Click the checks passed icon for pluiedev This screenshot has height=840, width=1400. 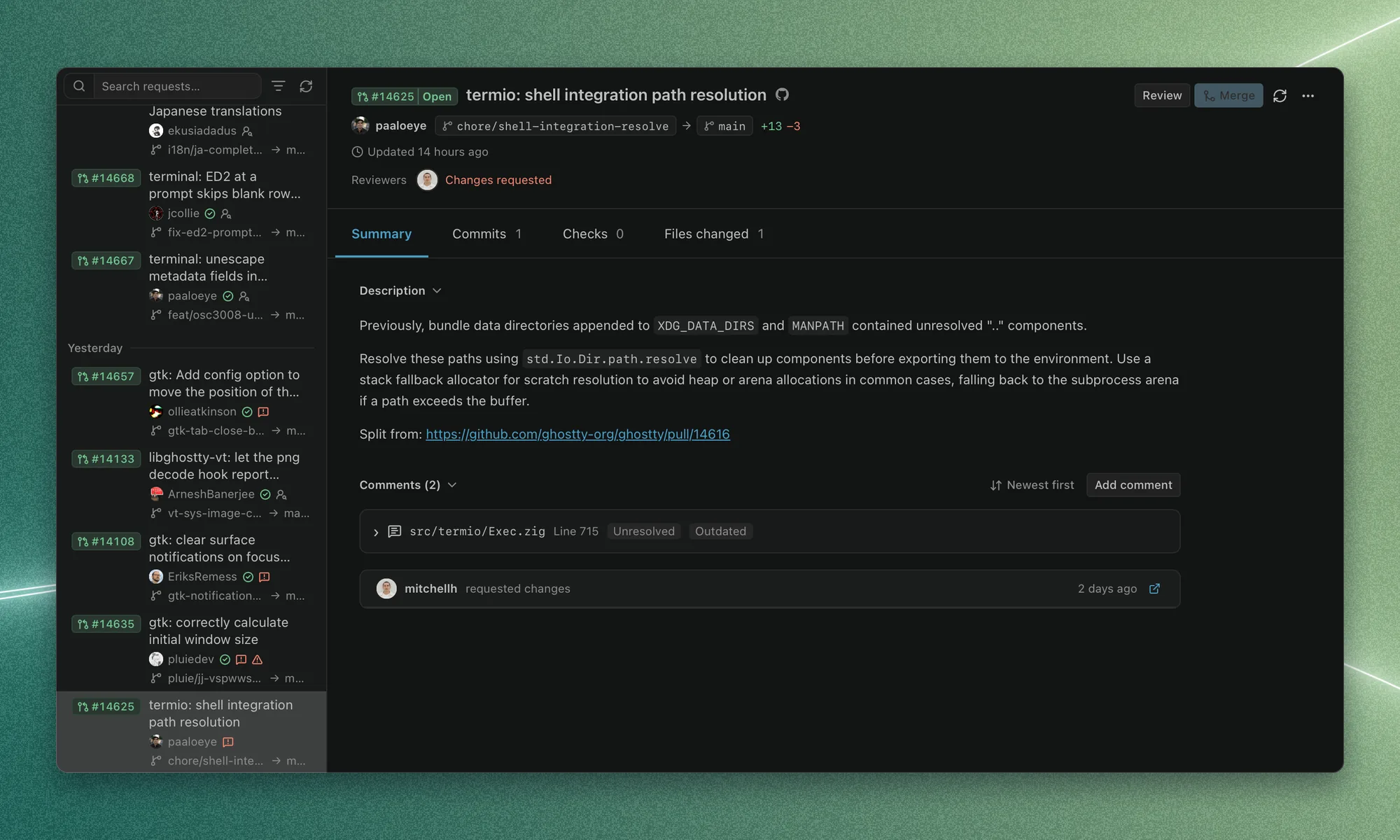[x=225, y=659]
